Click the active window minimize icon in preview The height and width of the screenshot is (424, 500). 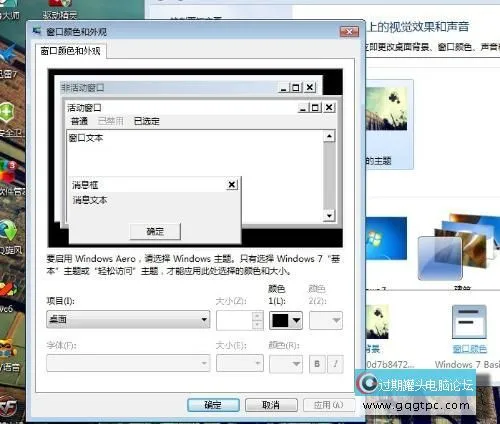tap(303, 107)
